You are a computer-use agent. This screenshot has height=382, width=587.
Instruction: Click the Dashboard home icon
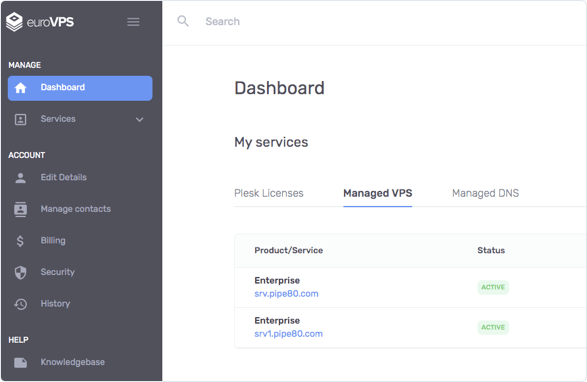coord(20,88)
